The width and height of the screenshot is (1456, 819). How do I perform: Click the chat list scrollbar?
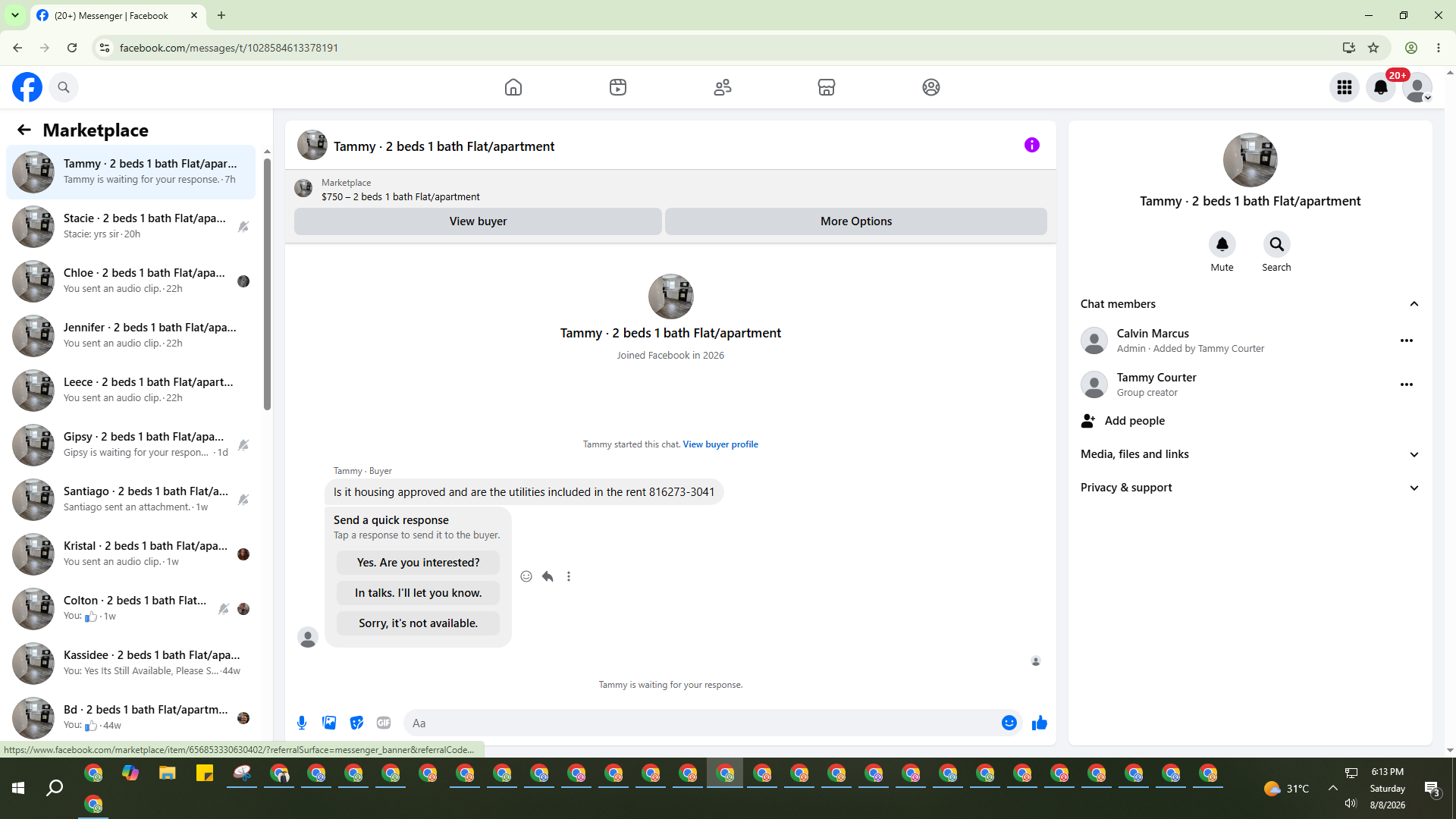267,284
